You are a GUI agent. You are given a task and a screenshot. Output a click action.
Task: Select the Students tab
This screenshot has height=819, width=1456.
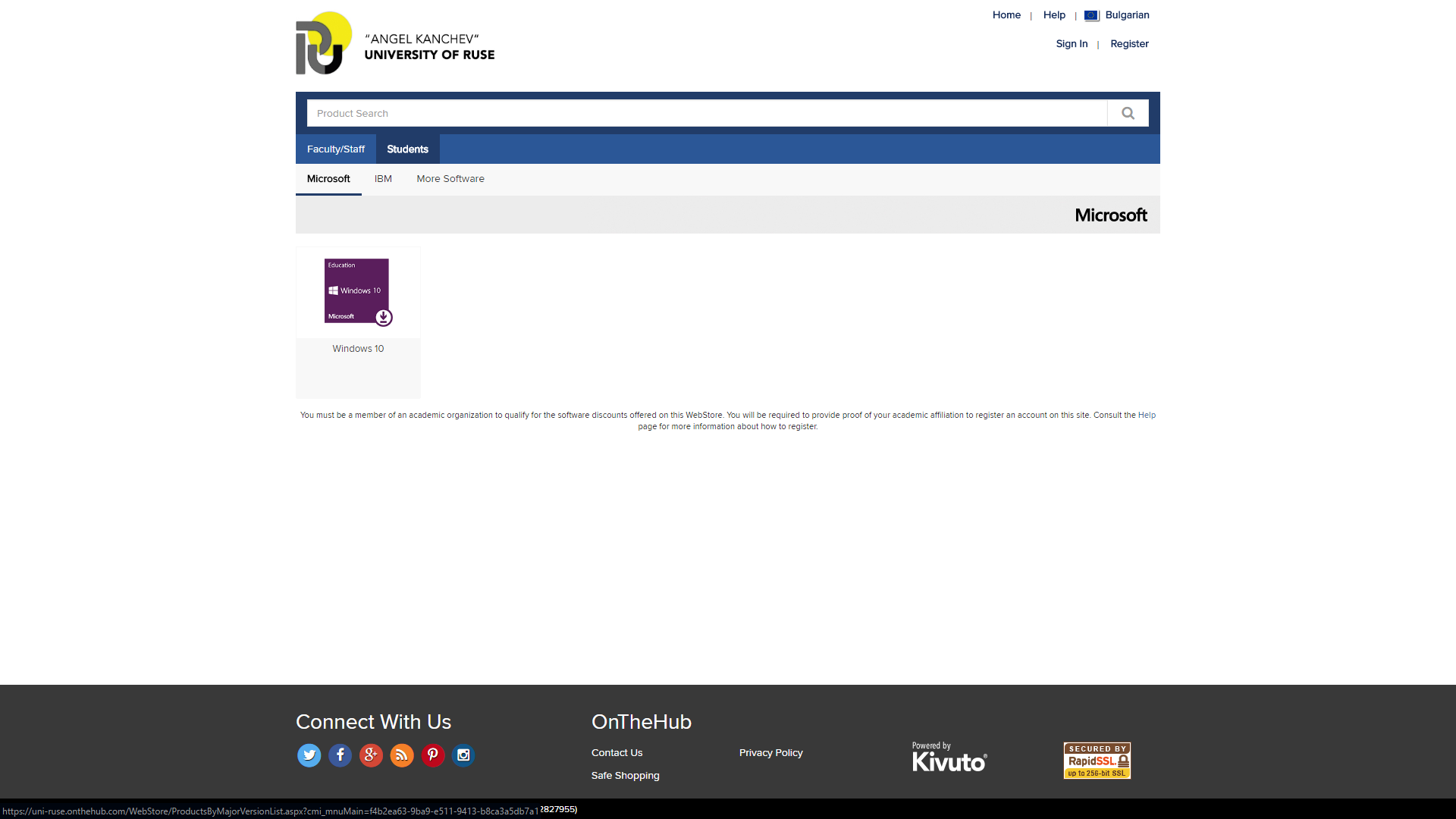pyautogui.click(x=408, y=149)
